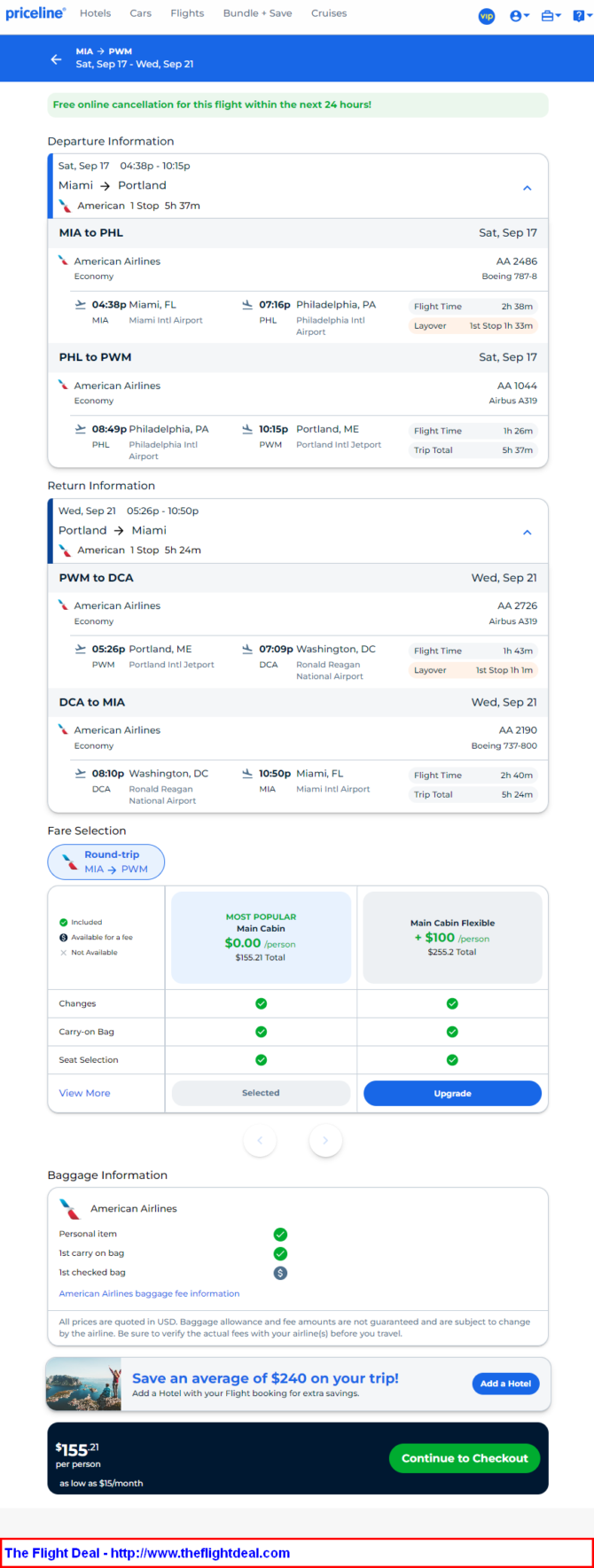
Task: Click the VIP badge icon
Action: point(487,16)
